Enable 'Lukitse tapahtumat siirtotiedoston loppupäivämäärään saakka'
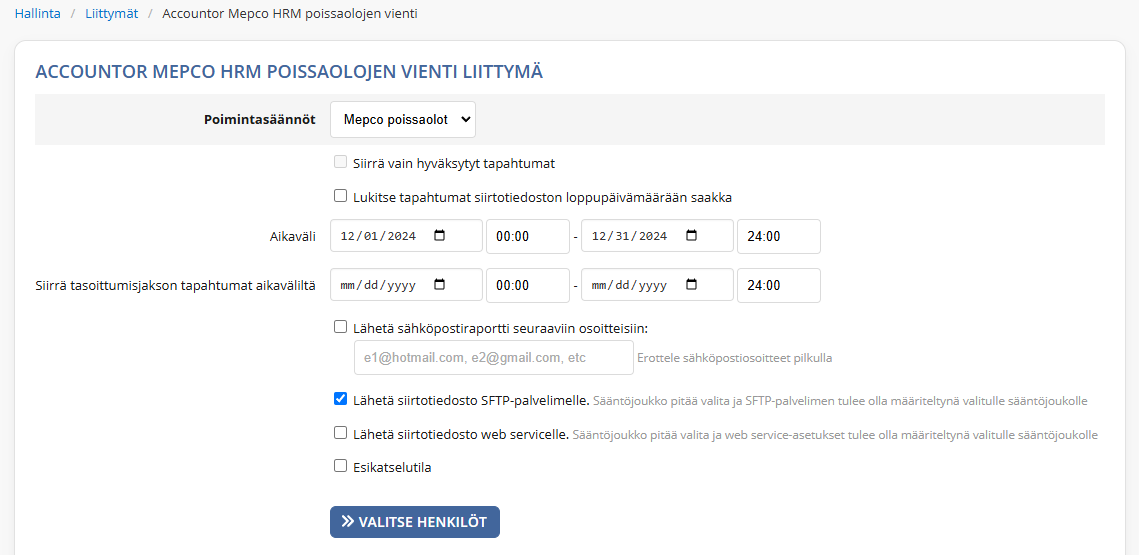The image size is (1139, 555). [x=340, y=195]
